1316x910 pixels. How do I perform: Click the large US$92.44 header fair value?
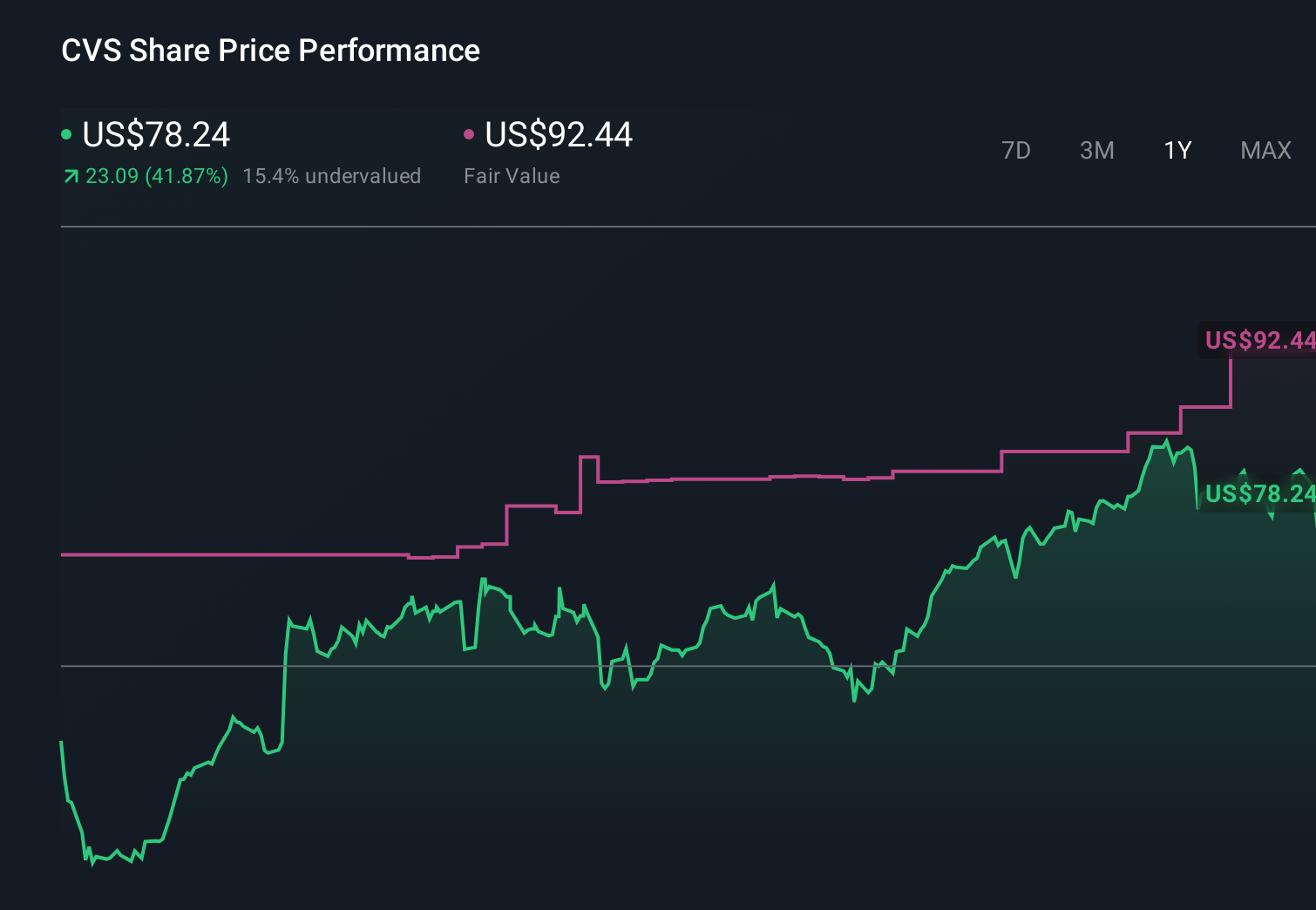tap(559, 134)
